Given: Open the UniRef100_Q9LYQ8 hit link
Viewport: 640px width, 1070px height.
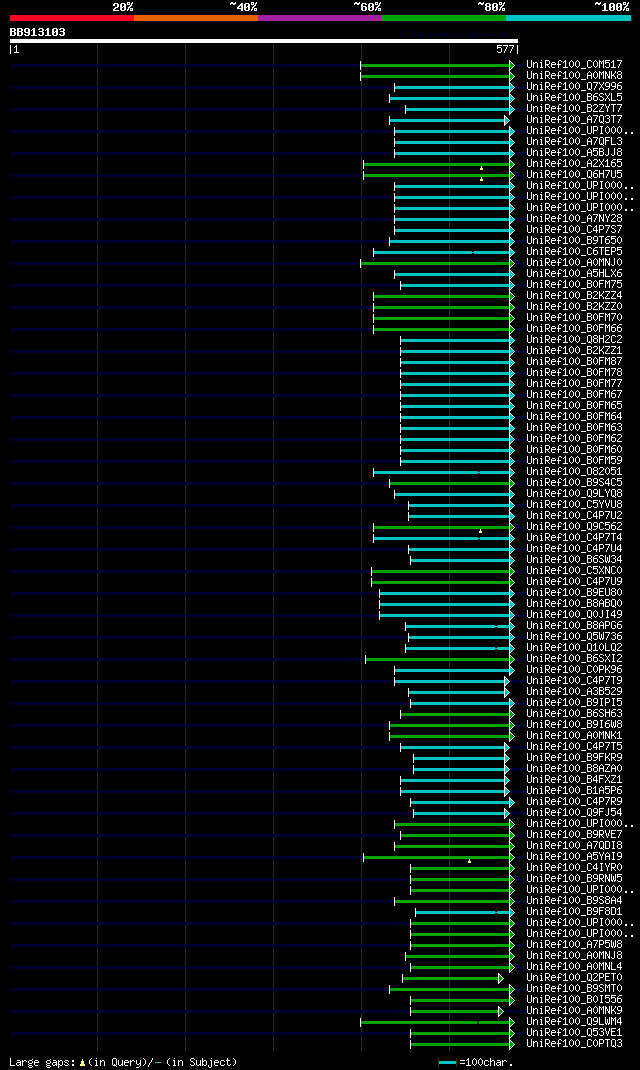Looking at the screenshot, I should coord(574,493).
